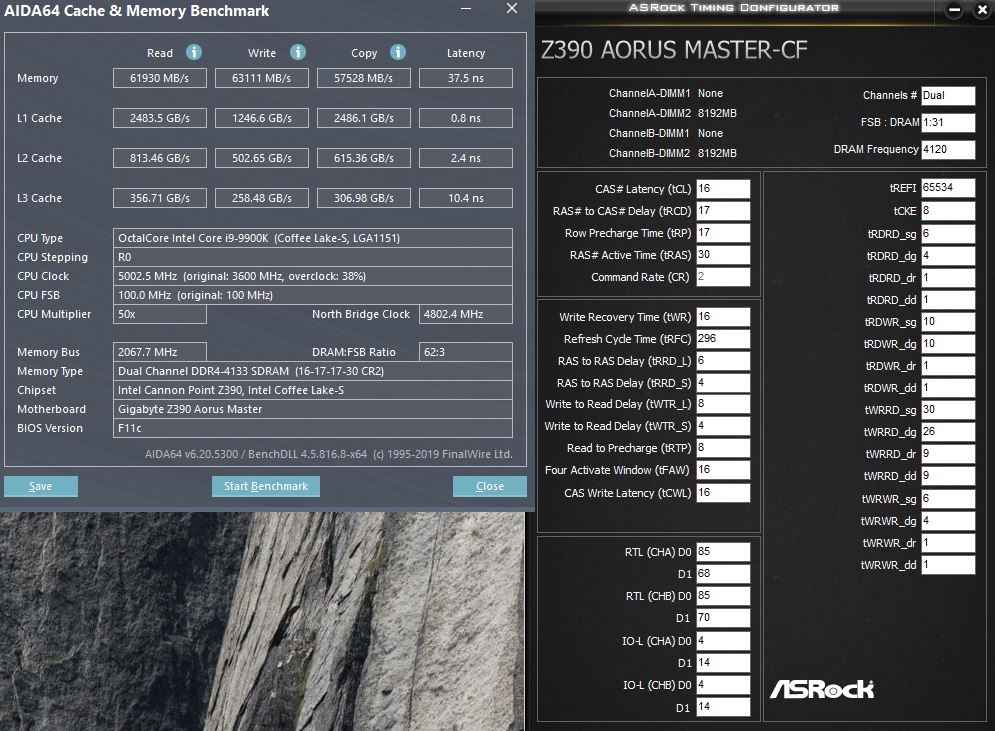This screenshot has width=995, height=731.
Task: Click the Motherboard field Gigabyte Z390 Aorus Master
Action: [x=313, y=409]
